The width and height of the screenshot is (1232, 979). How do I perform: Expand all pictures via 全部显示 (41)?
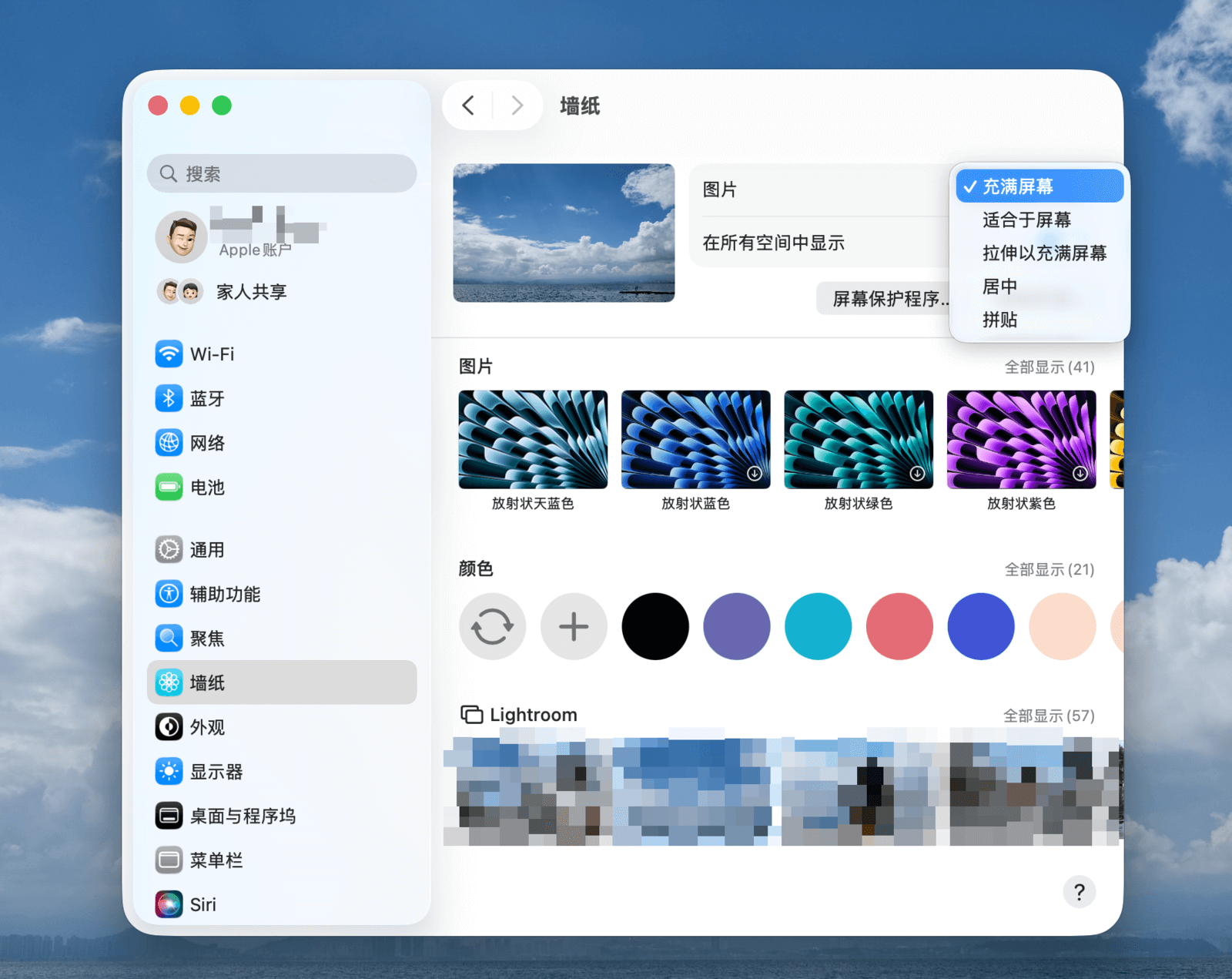pyautogui.click(x=1049, y=367)
